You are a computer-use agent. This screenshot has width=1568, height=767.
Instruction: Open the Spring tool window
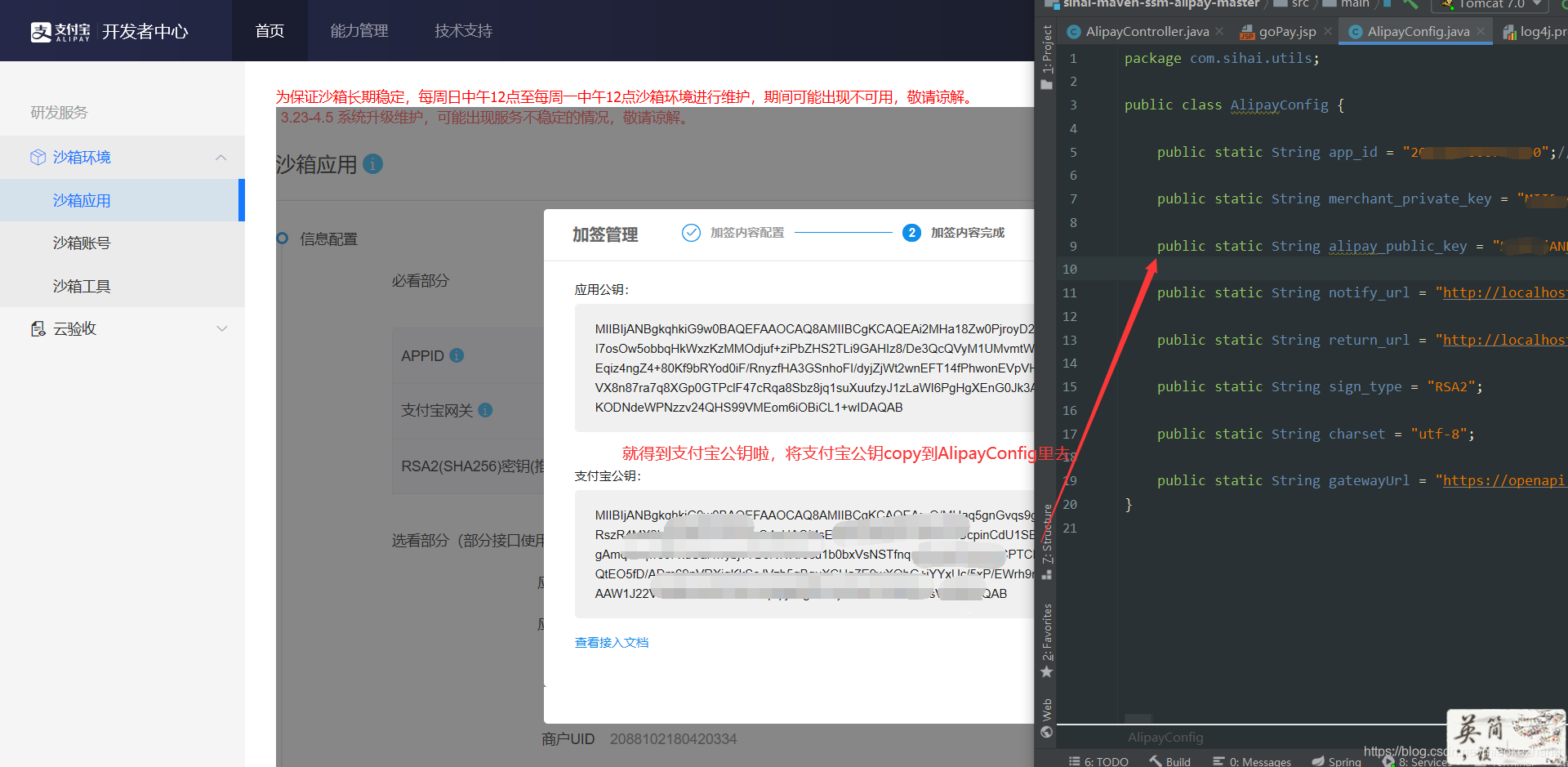(x=1336, y=761)
